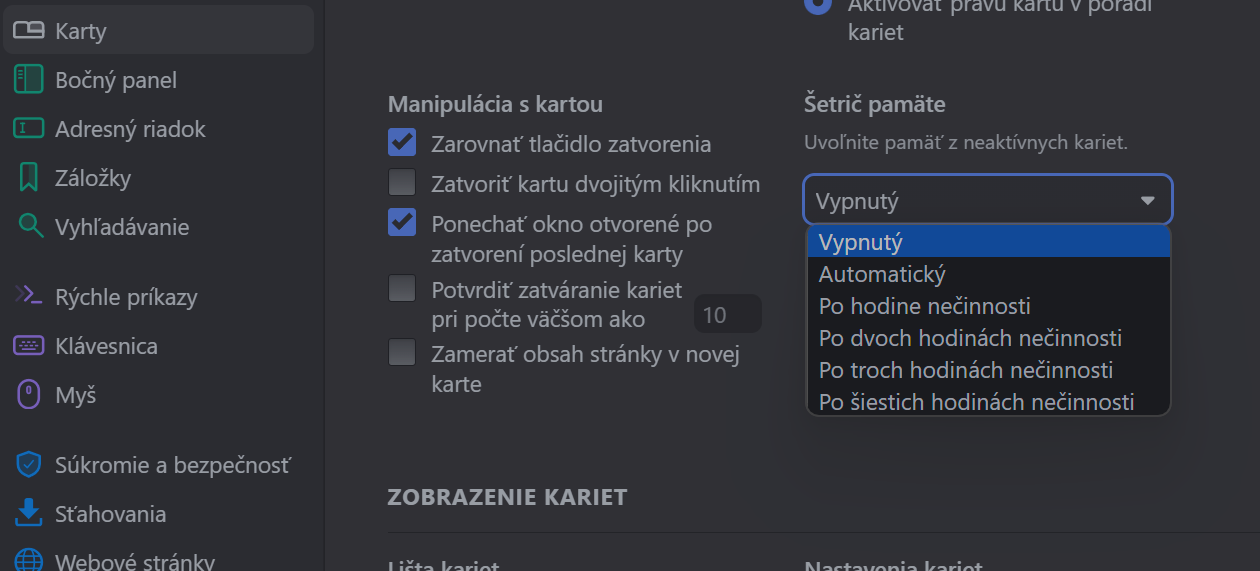Choose Po hodine nečinnosti option
Viewport: 1260px width, 571px height.
point(924,306)
